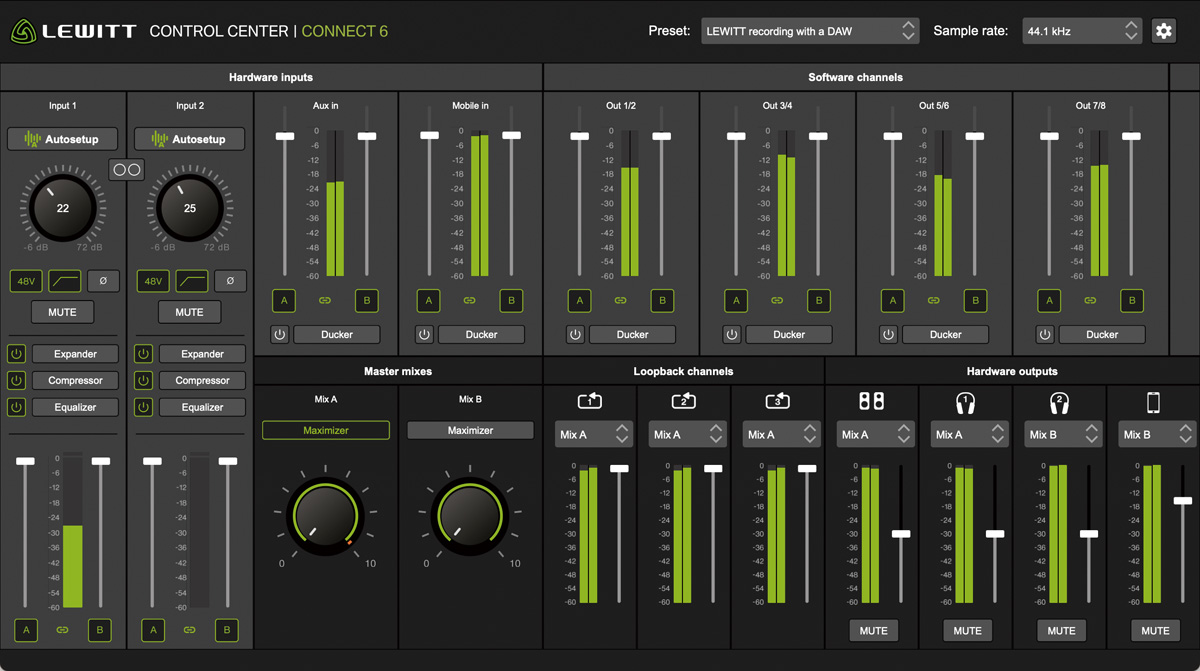
Task: Open Headphones 2 Mix B dropdown
Action: coord(1063,434)
